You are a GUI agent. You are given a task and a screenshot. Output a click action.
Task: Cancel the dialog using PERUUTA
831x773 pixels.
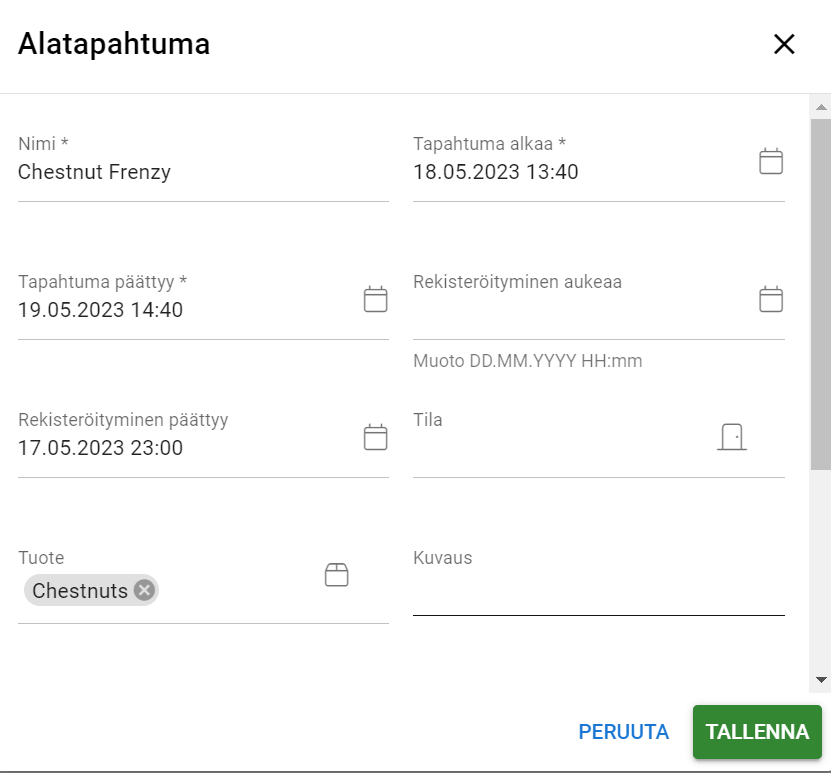tap(623, 731)
